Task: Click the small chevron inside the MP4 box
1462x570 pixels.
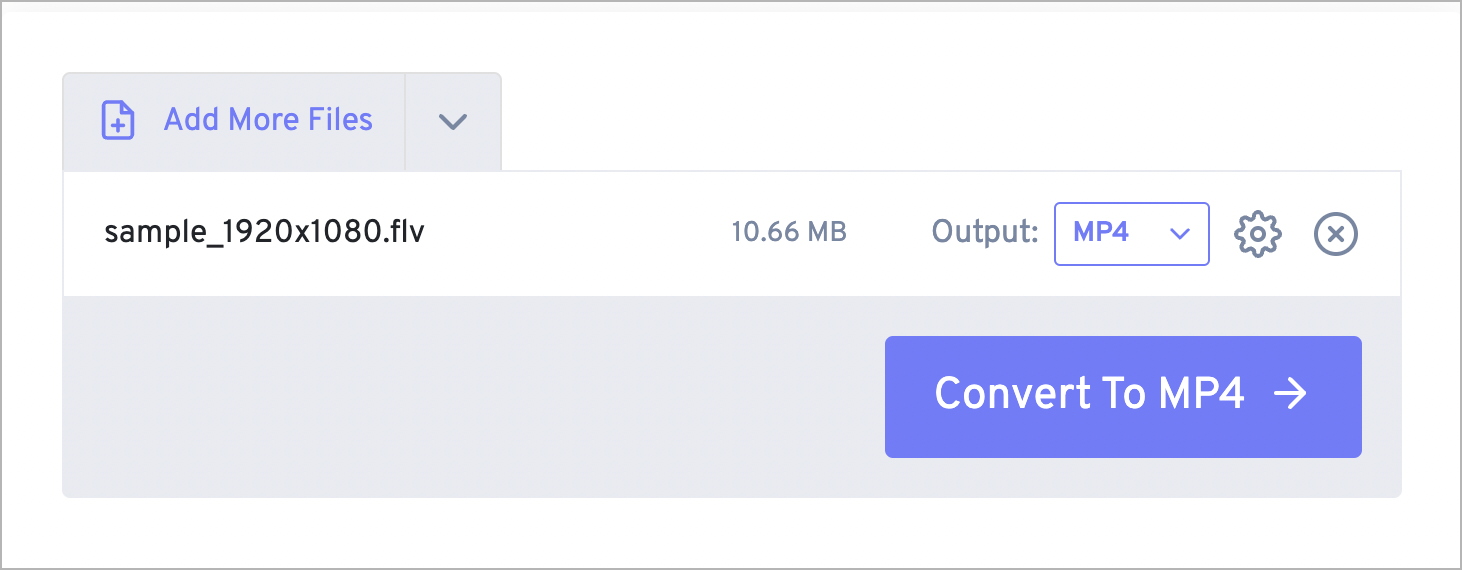Action: point(1180,234)
